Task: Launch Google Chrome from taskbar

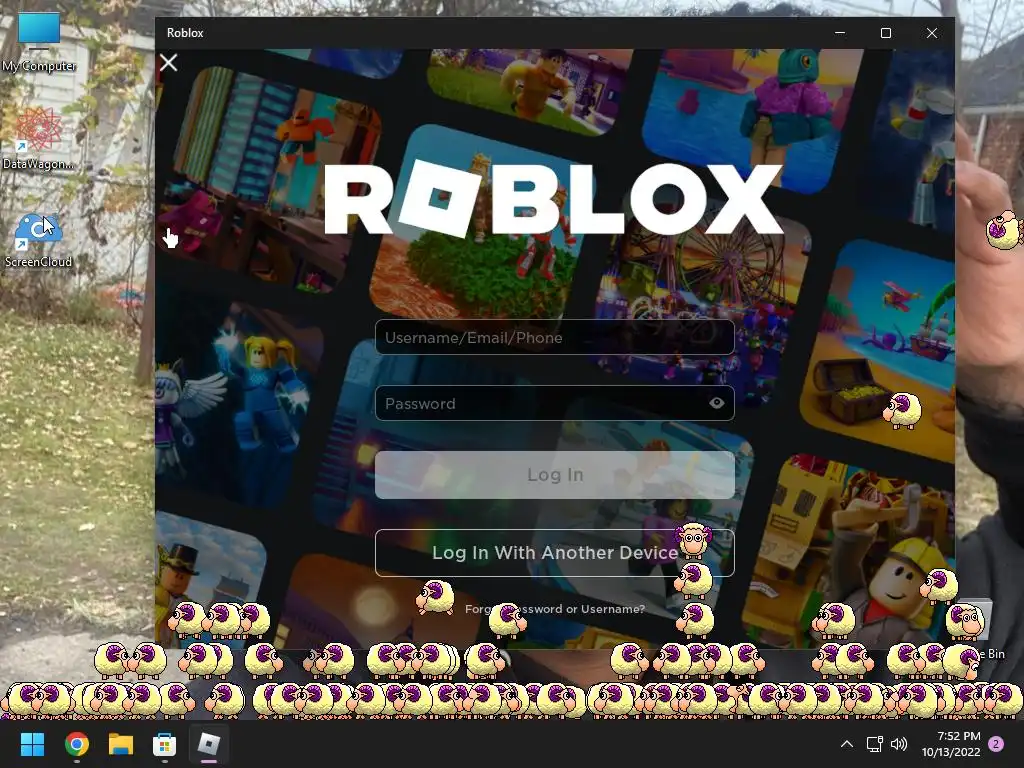Action: [76, 744]
